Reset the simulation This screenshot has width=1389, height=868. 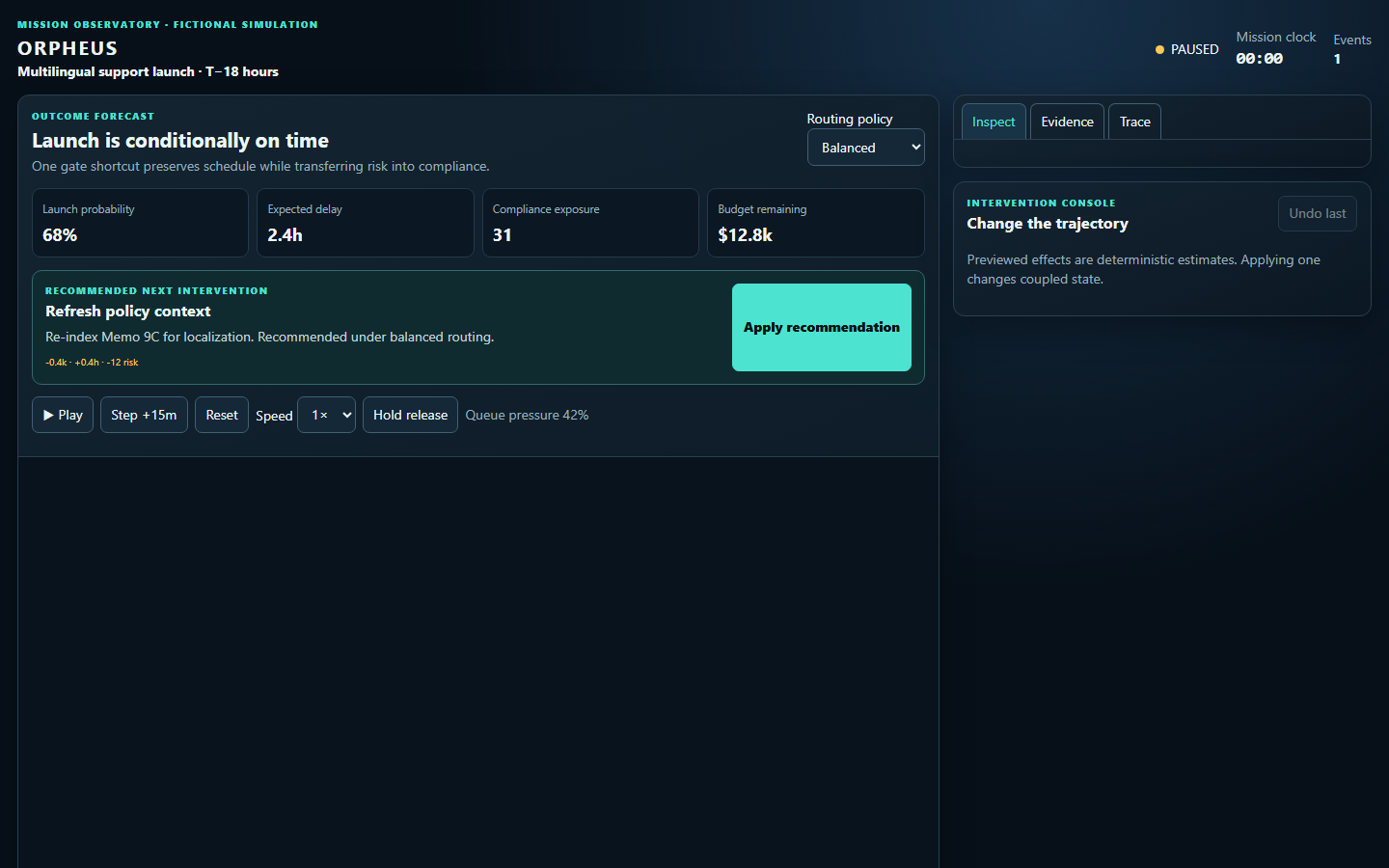pyautogui.click(x=222, y=415)
